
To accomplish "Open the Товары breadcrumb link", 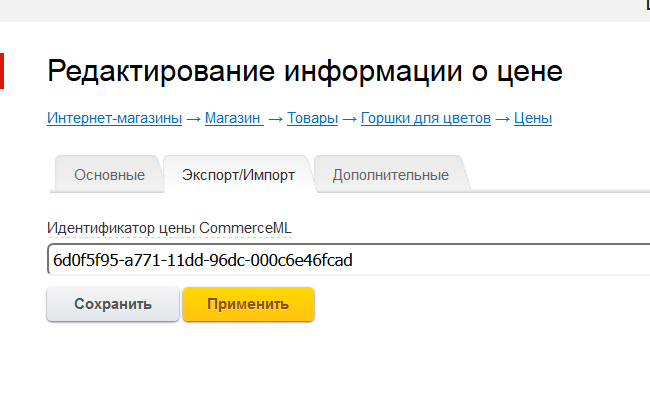I will 313,118.
